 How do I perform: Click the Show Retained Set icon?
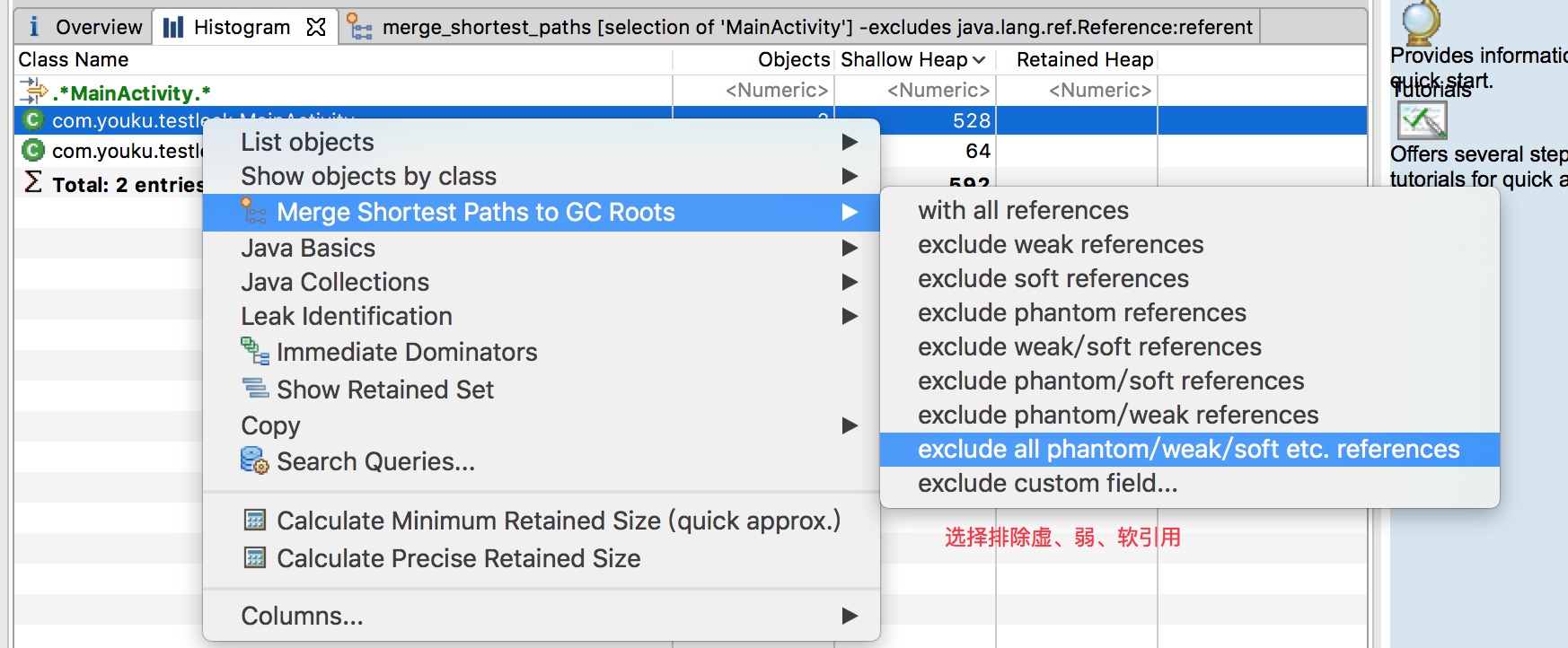(256, 389)
